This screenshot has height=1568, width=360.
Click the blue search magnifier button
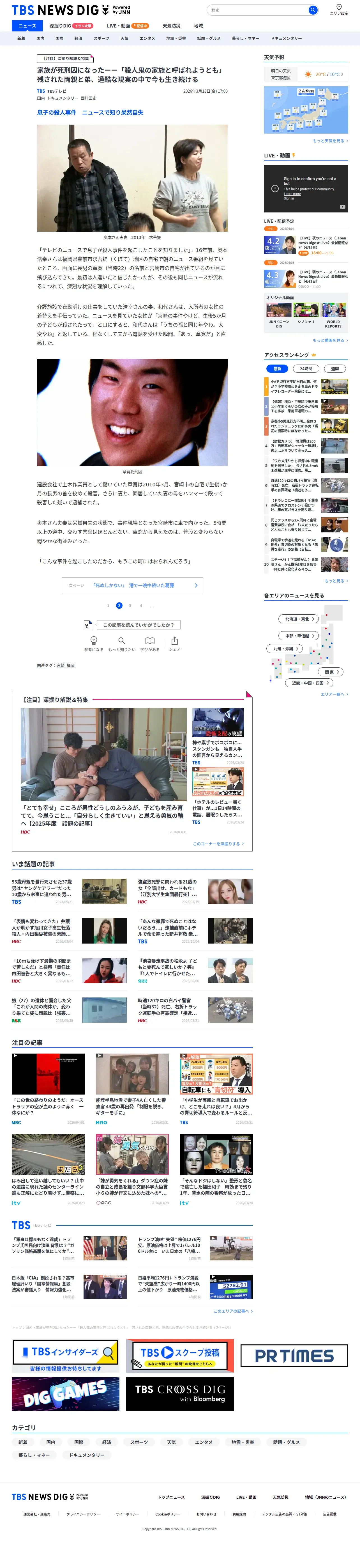coord(313,10)
